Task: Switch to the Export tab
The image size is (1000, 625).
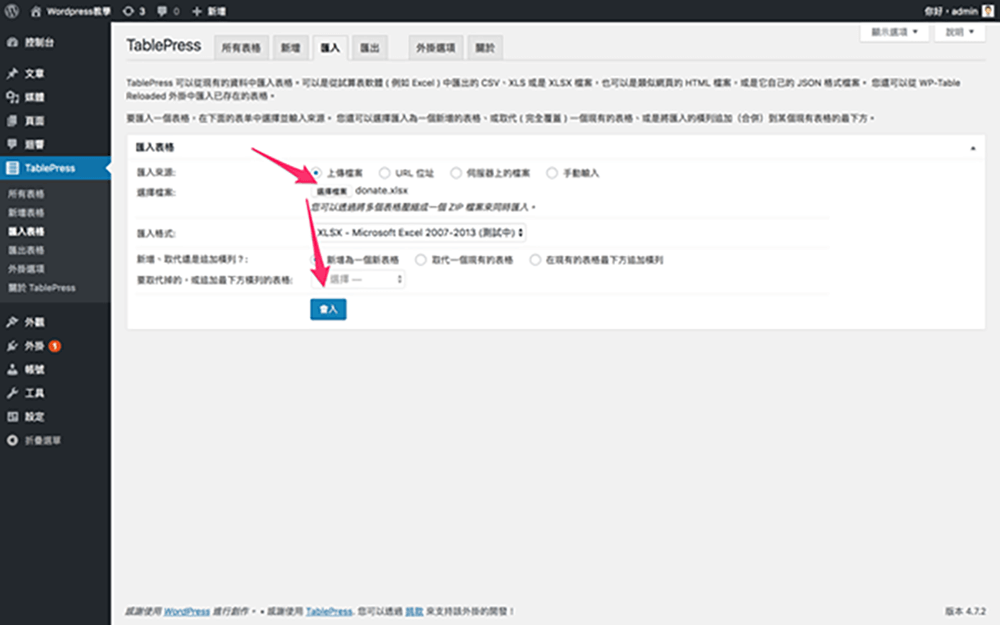Action: click(369, 48)
